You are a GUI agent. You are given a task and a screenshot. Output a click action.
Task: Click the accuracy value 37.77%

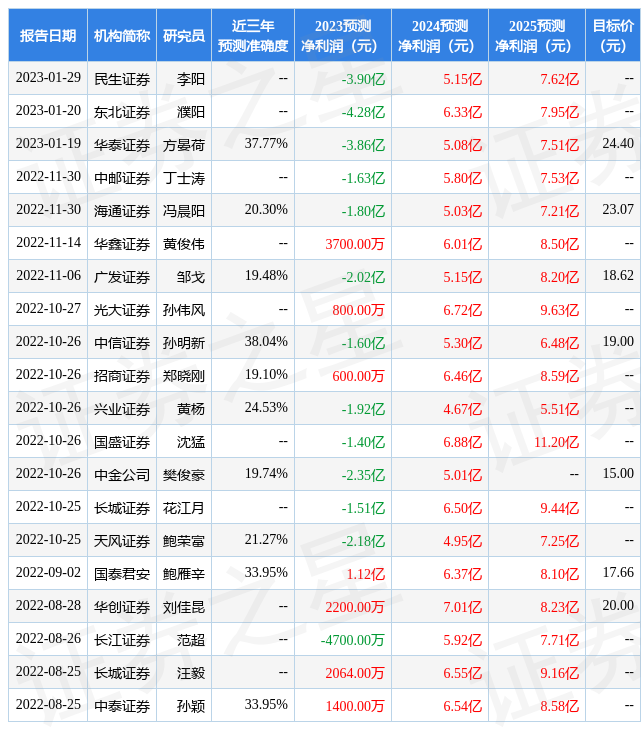coord(266,143)
